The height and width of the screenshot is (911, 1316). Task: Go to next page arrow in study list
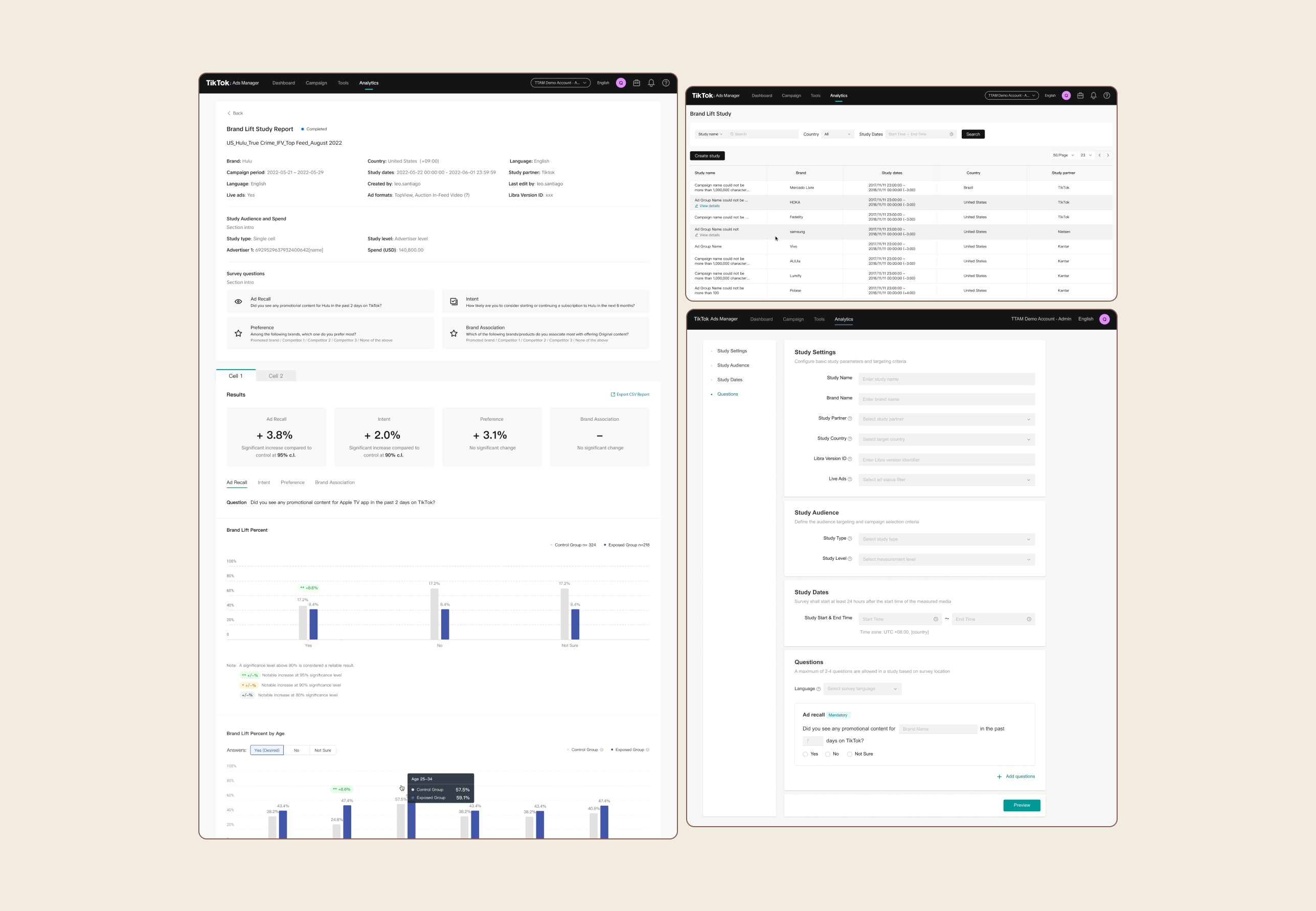click(1108, 155)
